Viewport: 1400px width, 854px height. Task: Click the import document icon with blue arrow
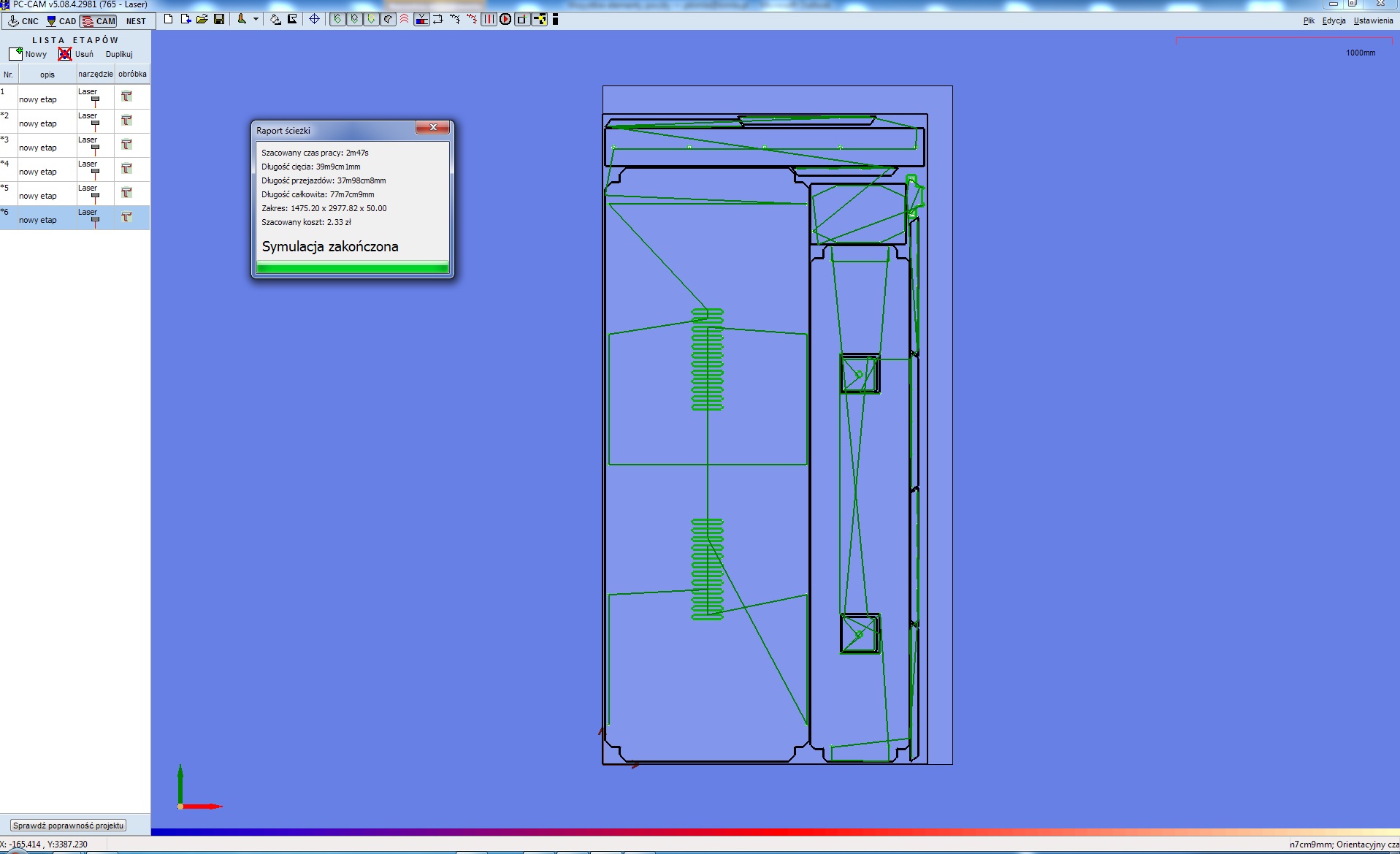[x=185, y=19]
